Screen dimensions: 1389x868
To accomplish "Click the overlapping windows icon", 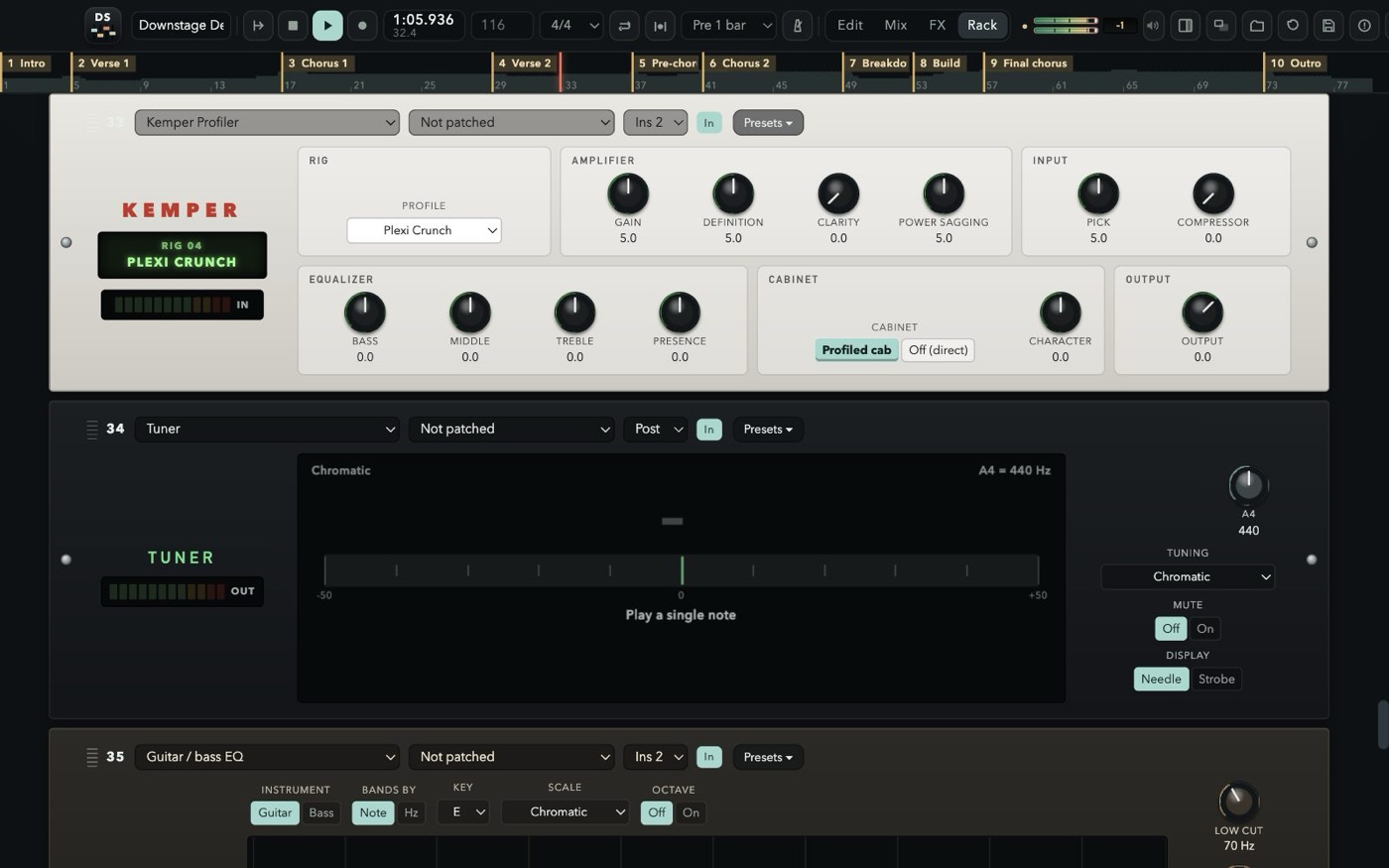I will click(1221, 26).
